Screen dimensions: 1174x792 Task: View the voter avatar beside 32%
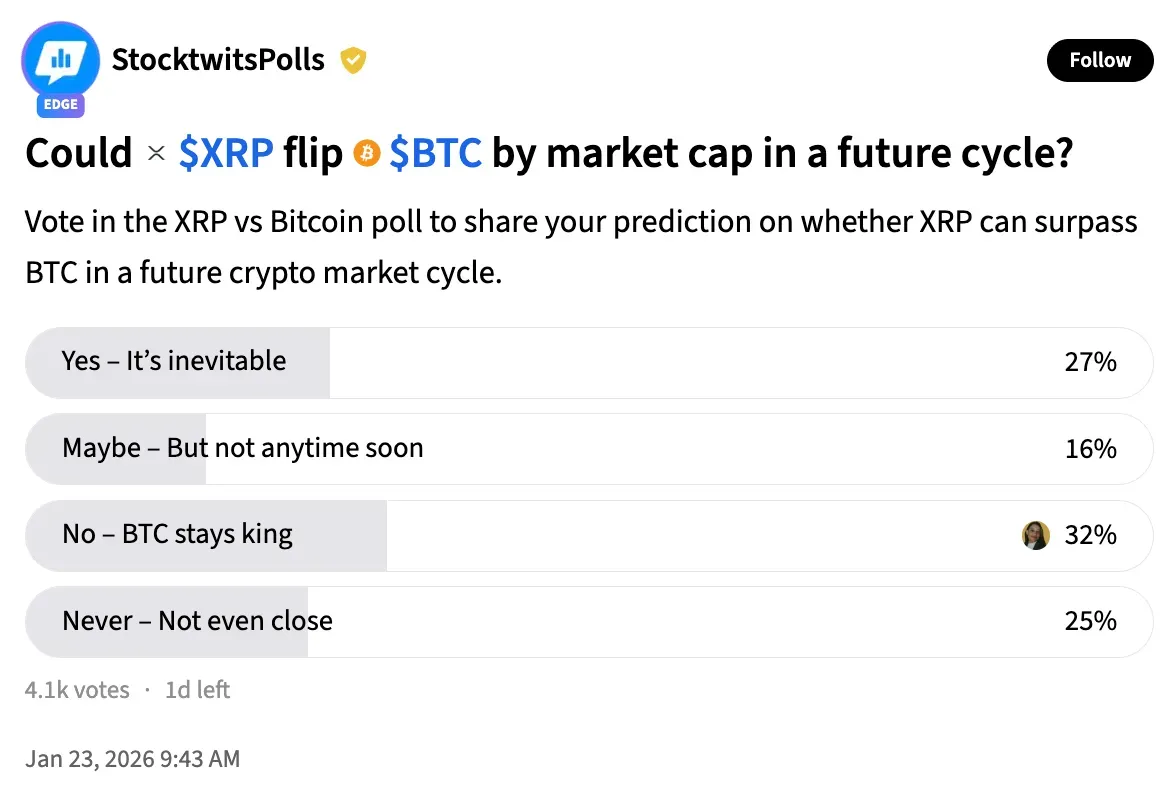1036,535
